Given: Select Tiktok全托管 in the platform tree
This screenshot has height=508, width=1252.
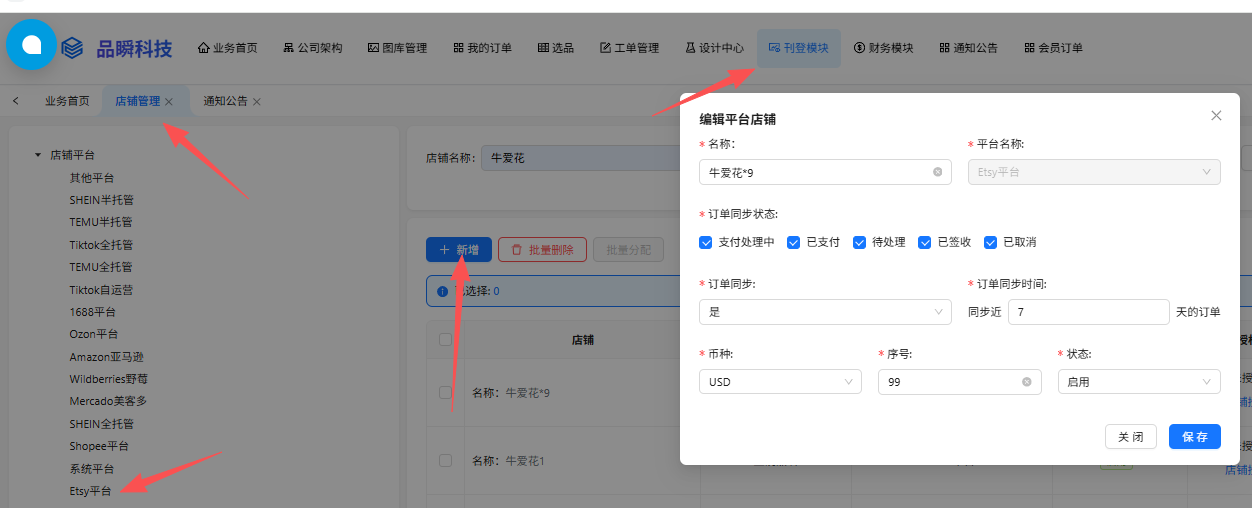Looking at the screenshot, I should (x=101, y=245).
